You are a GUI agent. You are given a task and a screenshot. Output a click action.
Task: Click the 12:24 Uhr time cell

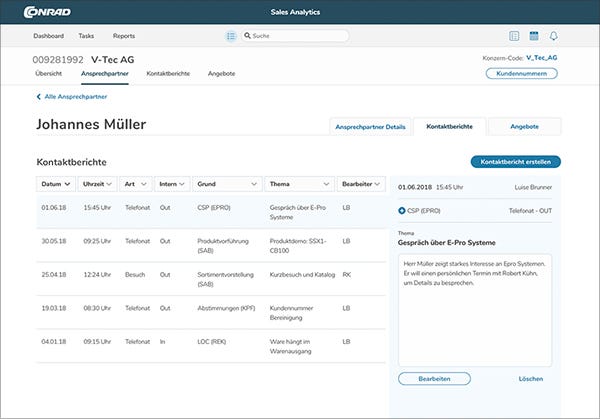click(x=97, y=275)
